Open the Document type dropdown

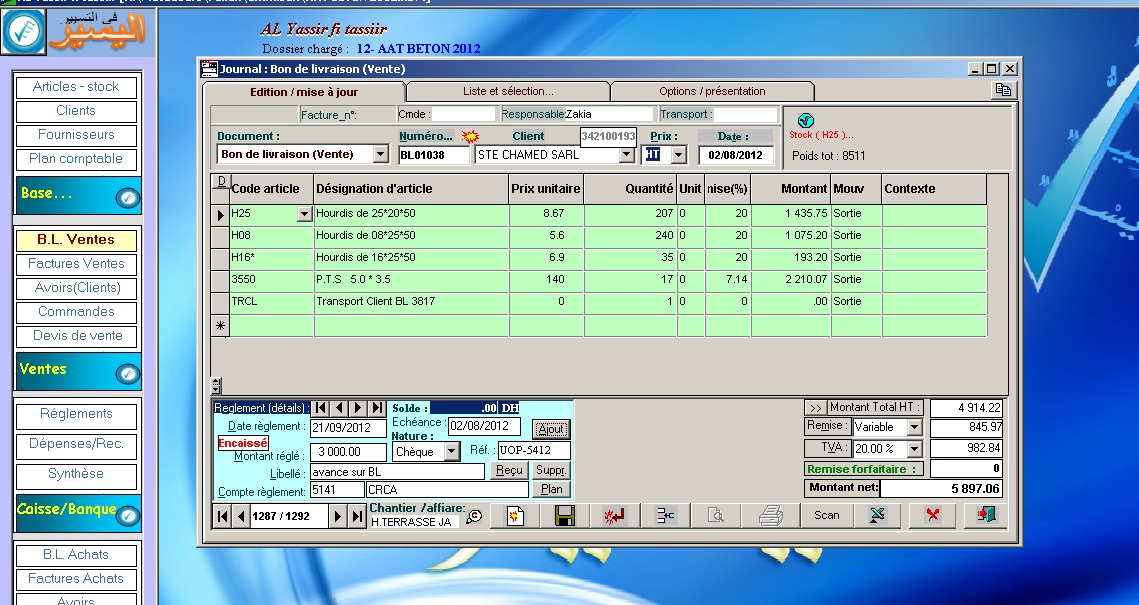click(x=381, y=154)
